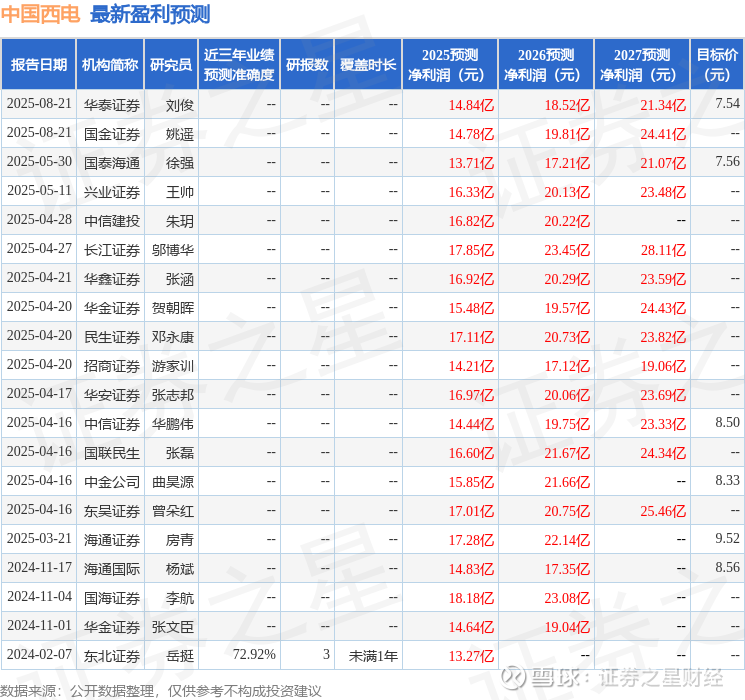Click analyst name 王帅
The width and height of the screenshot is (745, 700).
click(180, 192)
